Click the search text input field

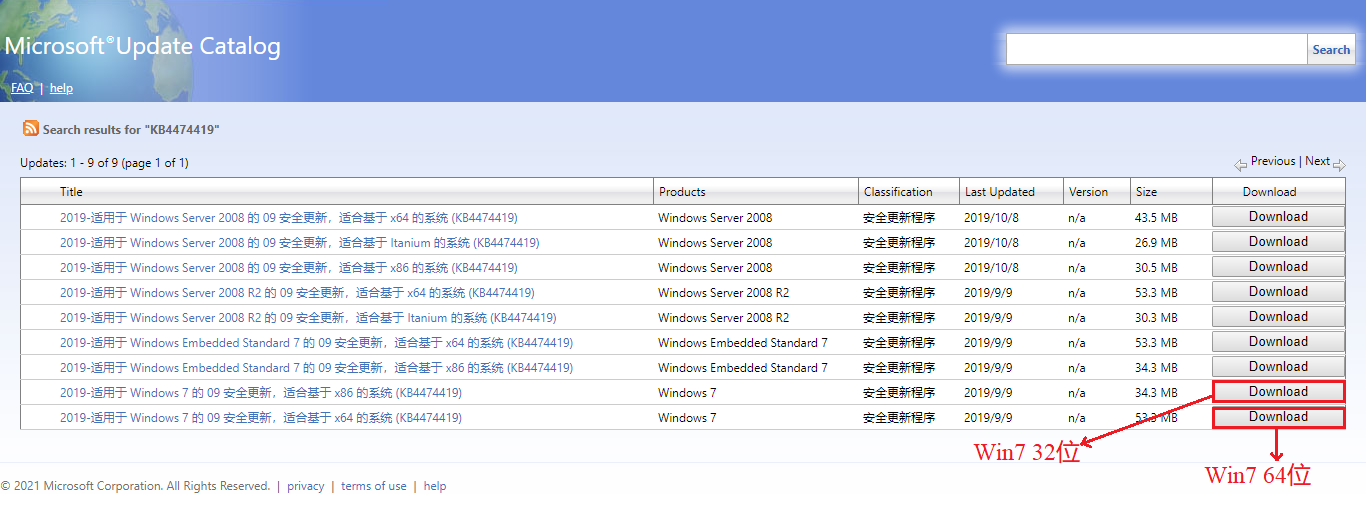[x=1156, y=50]
